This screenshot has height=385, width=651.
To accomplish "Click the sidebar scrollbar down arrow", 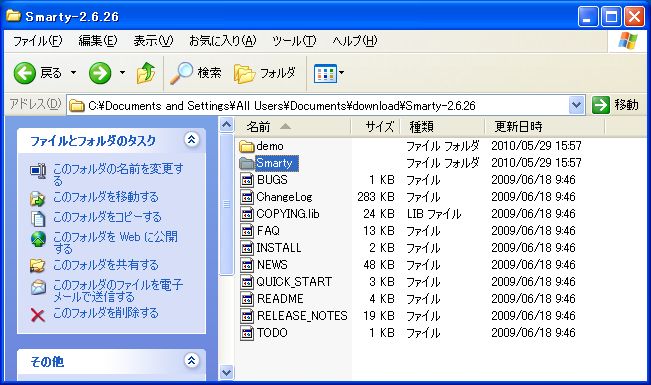I will [x=226, y=372].
